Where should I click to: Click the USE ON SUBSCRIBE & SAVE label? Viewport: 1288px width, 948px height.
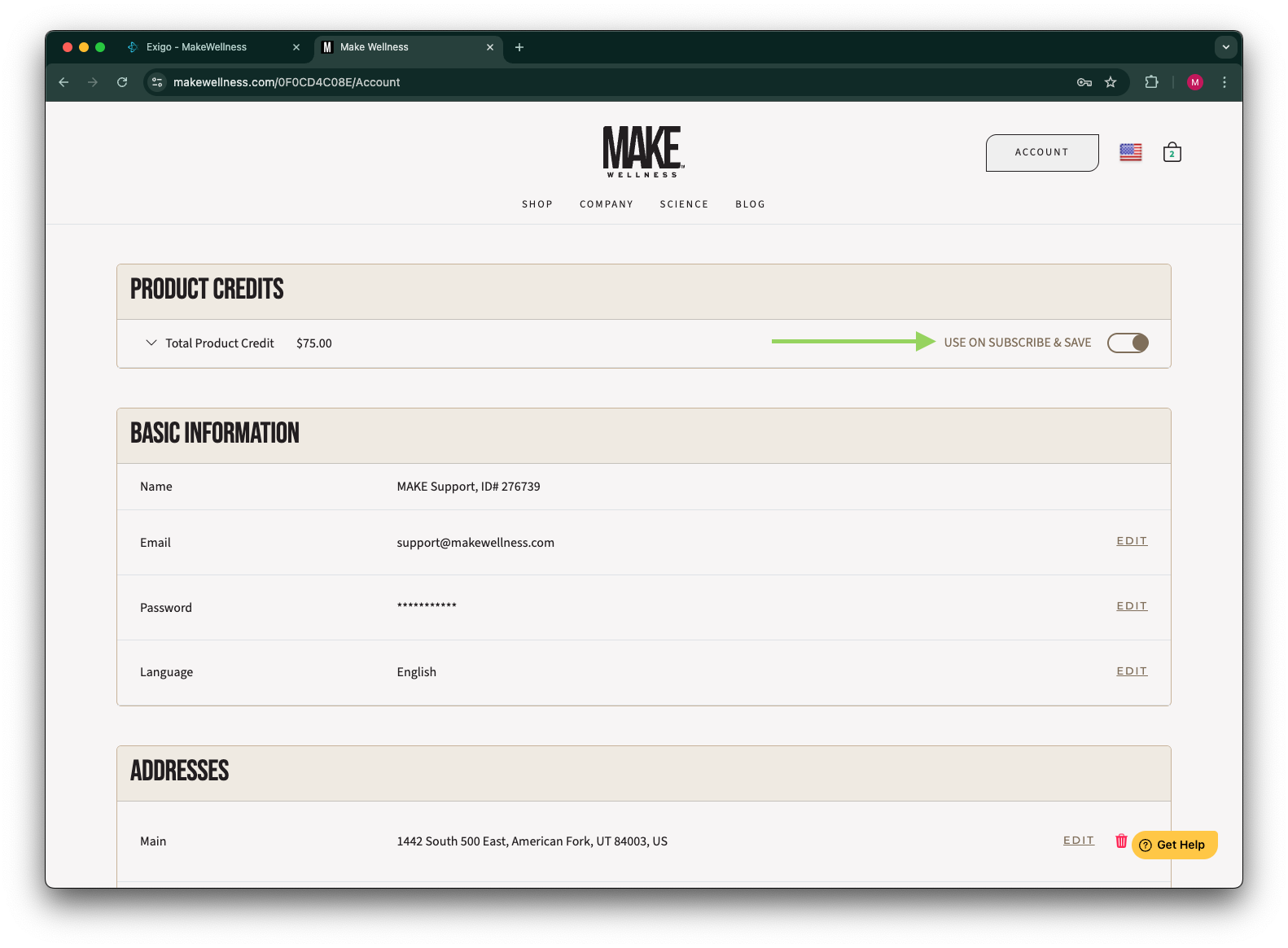click(1018, 343)
